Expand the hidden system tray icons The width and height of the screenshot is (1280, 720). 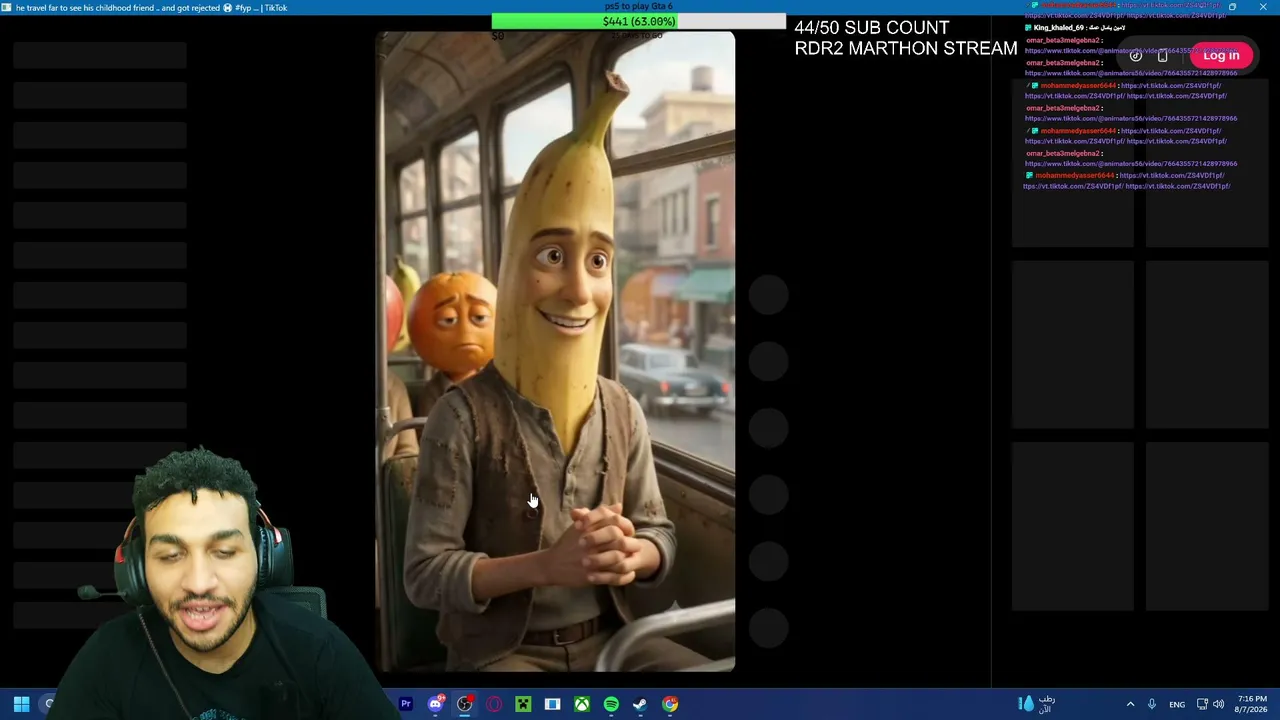coord(1130,704)
